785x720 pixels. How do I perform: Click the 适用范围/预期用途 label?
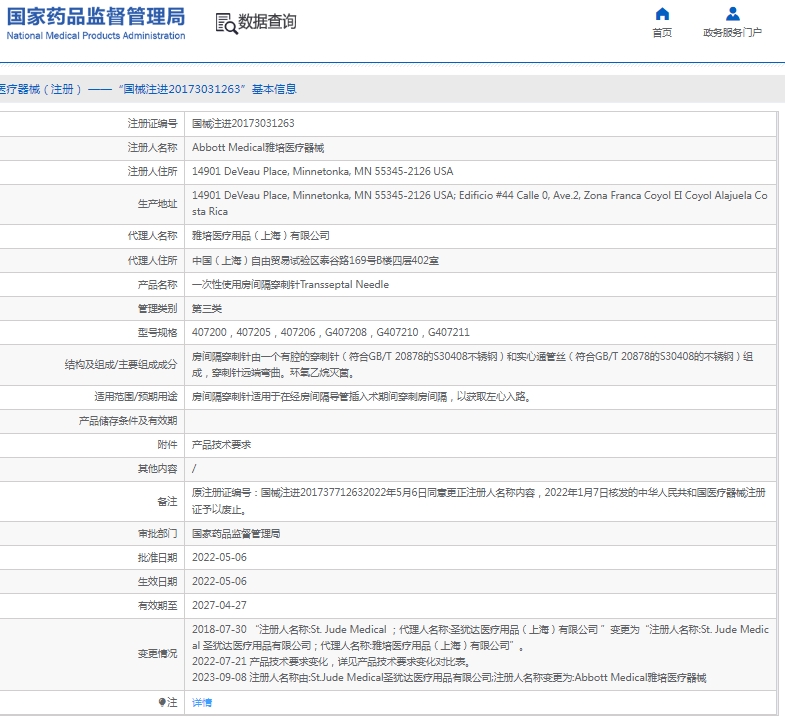[x=136, y=397]
